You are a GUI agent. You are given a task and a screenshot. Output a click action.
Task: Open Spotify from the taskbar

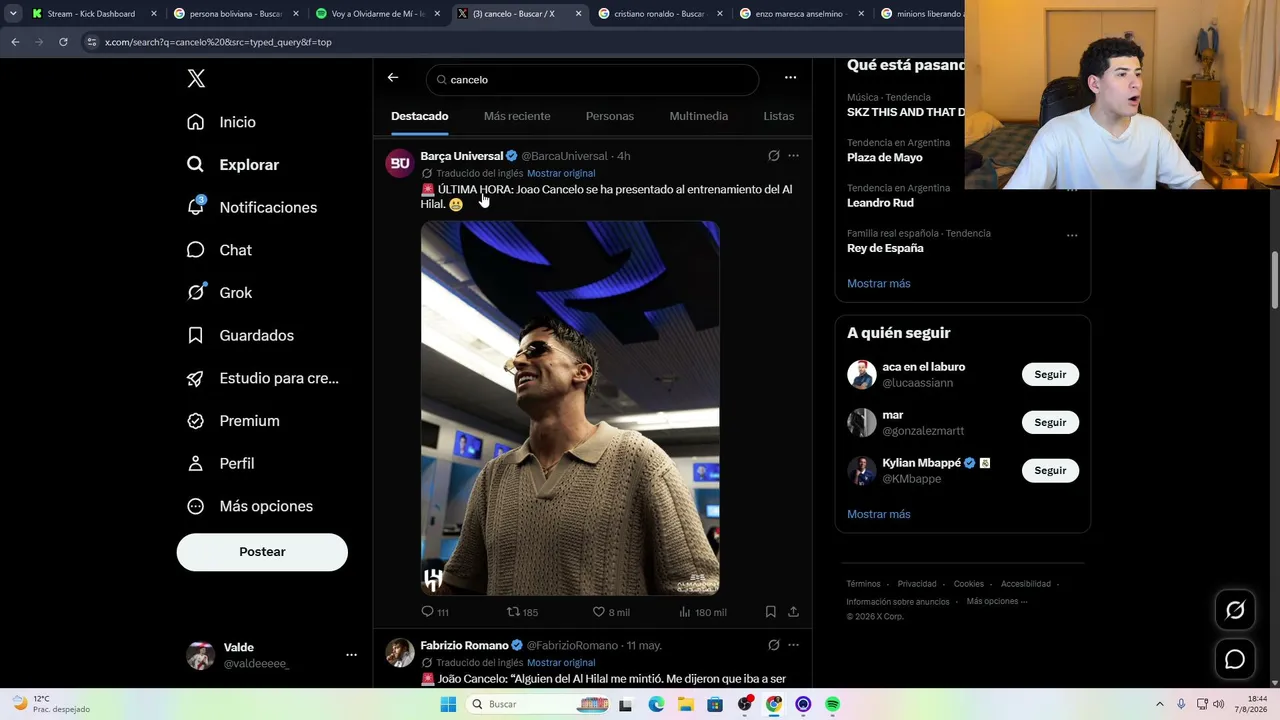(832, 704)
